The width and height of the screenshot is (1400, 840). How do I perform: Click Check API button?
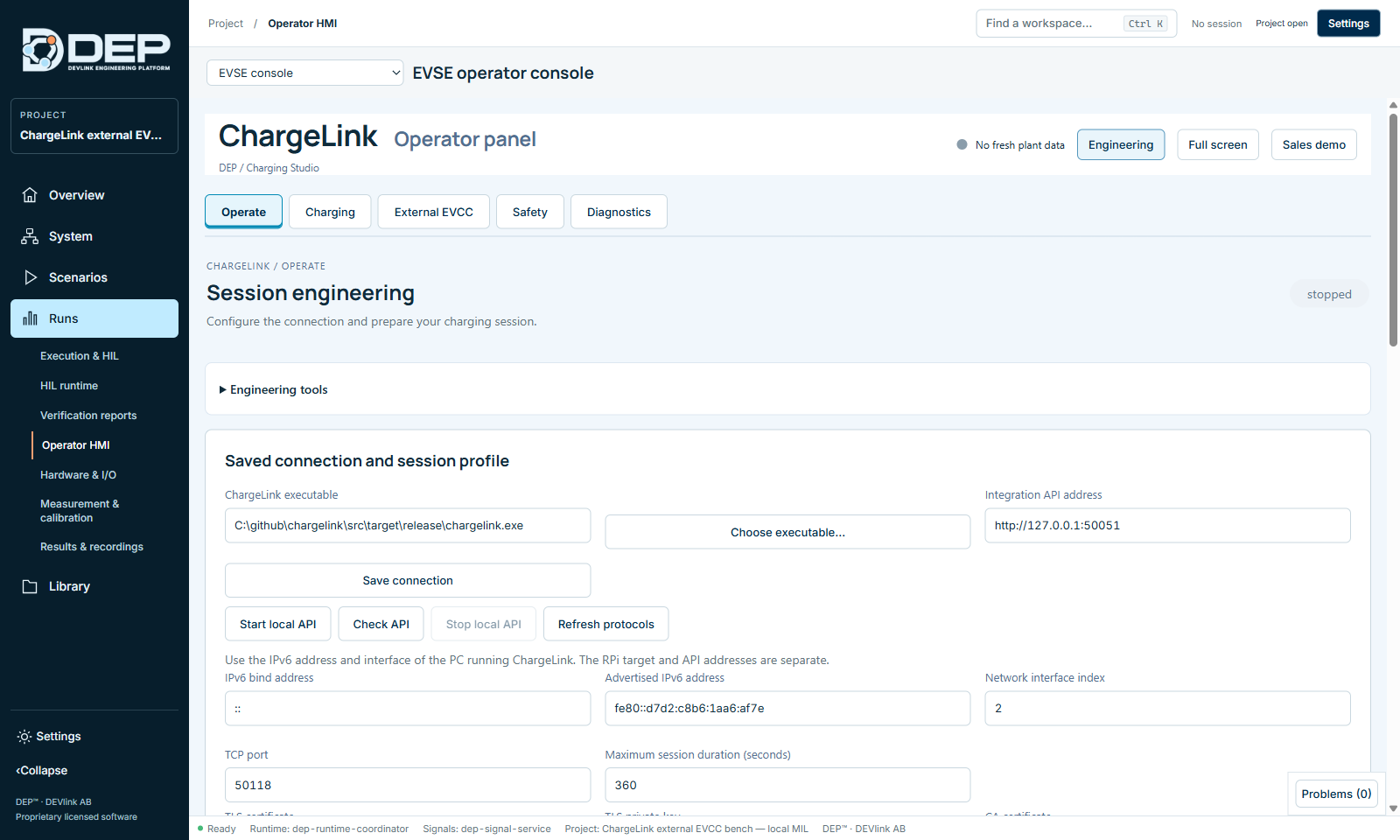click(381, 624)
